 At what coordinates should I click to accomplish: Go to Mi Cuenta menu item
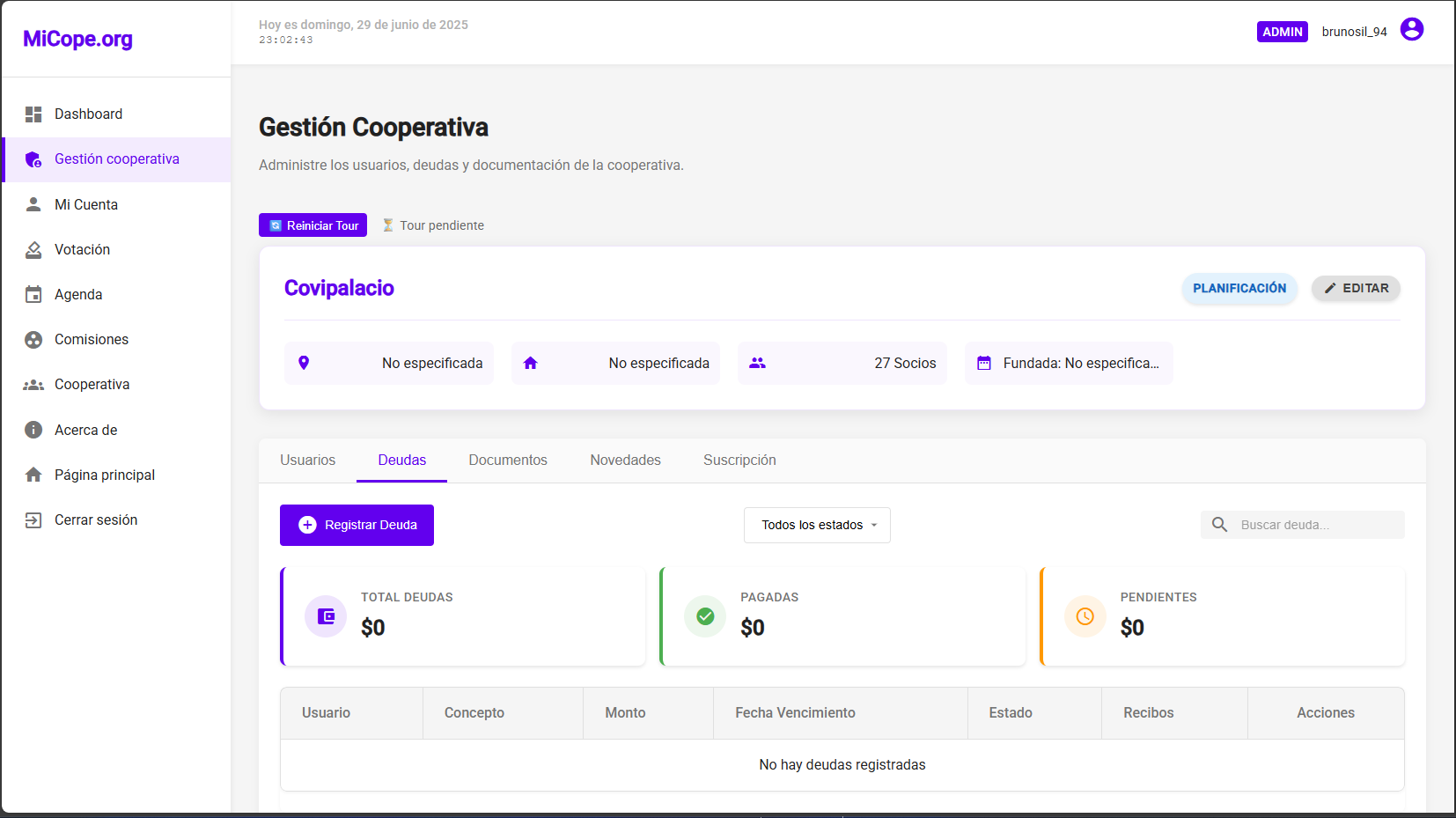[x=86, y=205]
